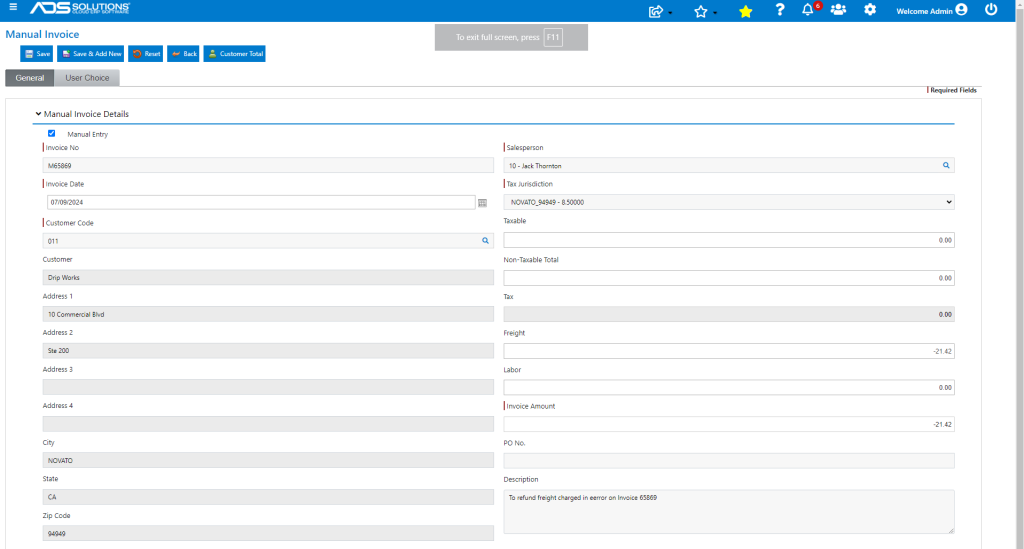Click the page vertical scrollbar
The width and height of the screenshot is (1024, 549).
point(1019,274)
